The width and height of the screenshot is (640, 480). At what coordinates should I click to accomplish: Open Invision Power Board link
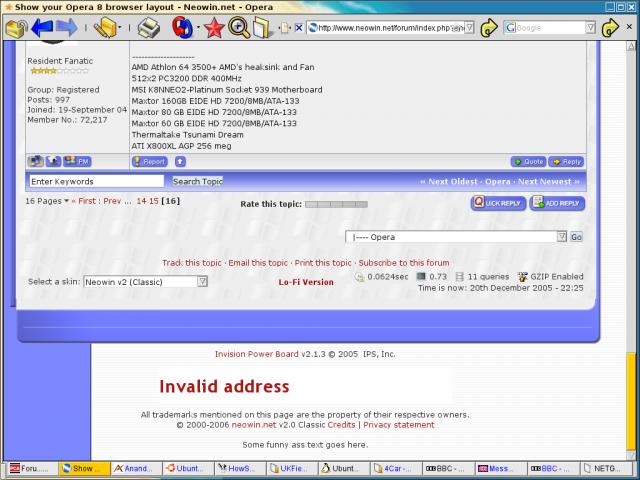257,354
